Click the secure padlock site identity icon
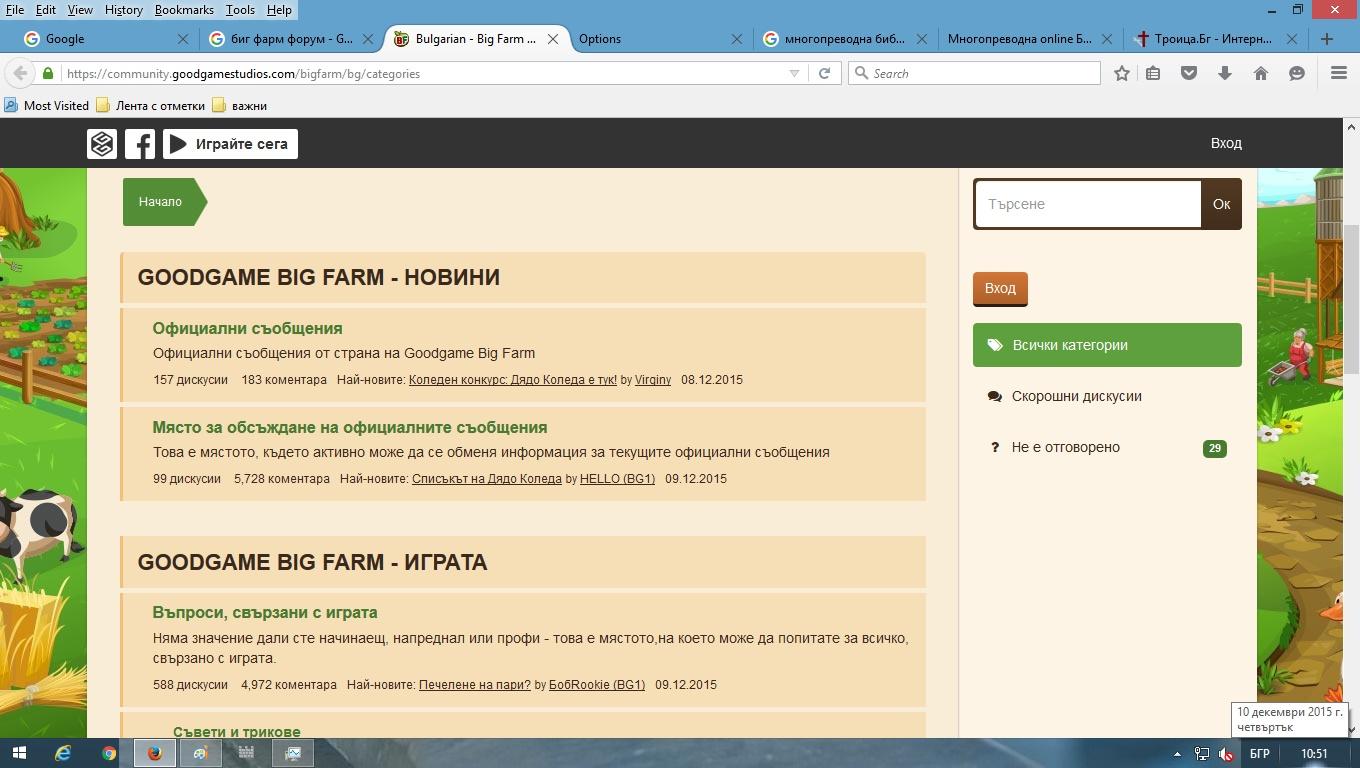The width and height of the screenshot is (1360, 768). [x=48, y=73]
